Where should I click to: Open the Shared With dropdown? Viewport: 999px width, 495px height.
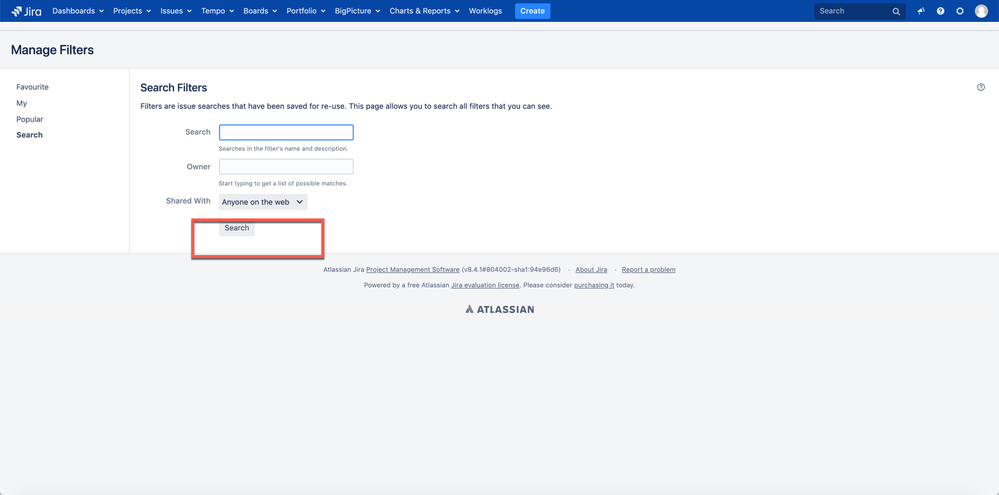[263, 202]
